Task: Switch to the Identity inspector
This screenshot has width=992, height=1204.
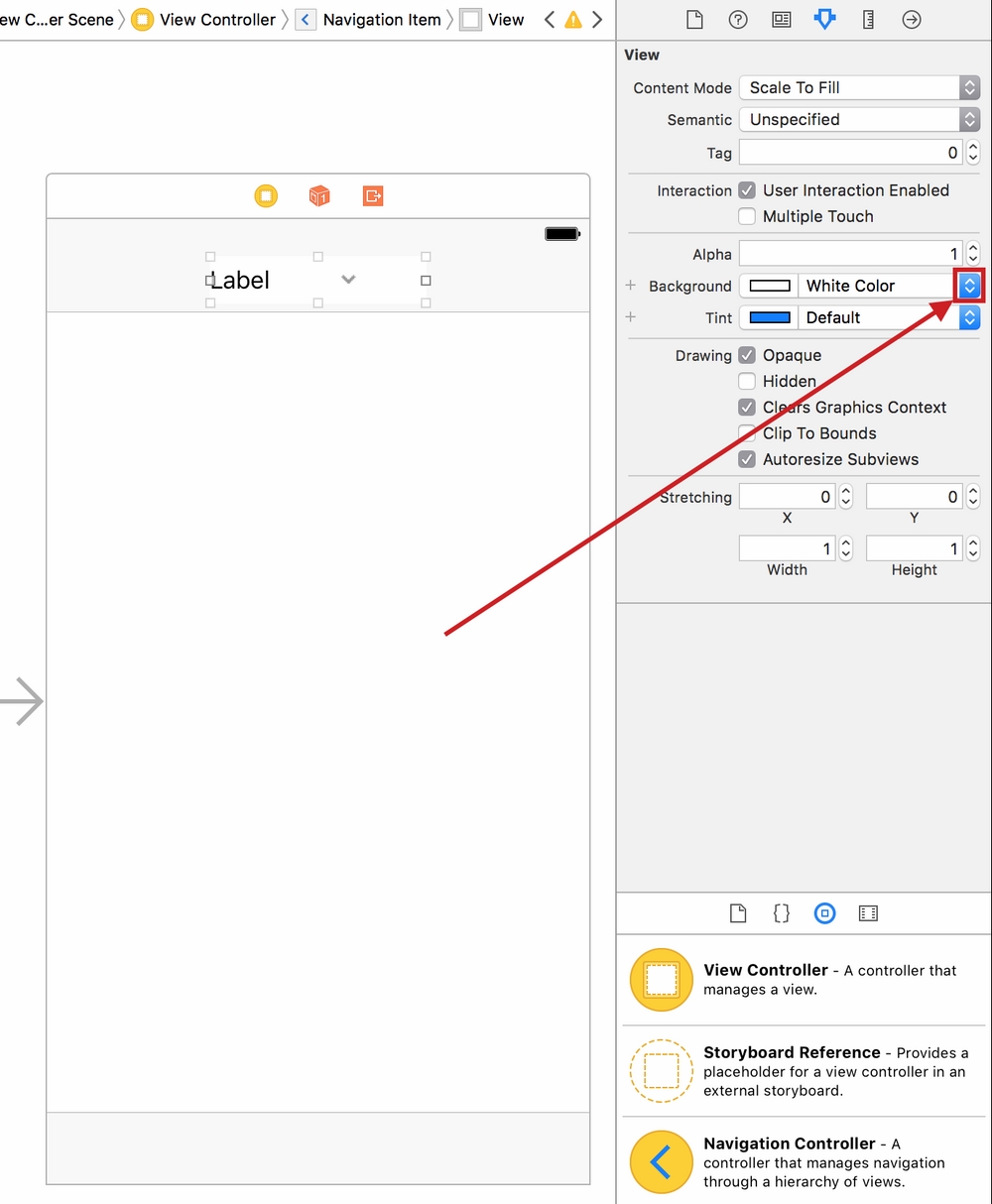Action: tap(782, 20)
